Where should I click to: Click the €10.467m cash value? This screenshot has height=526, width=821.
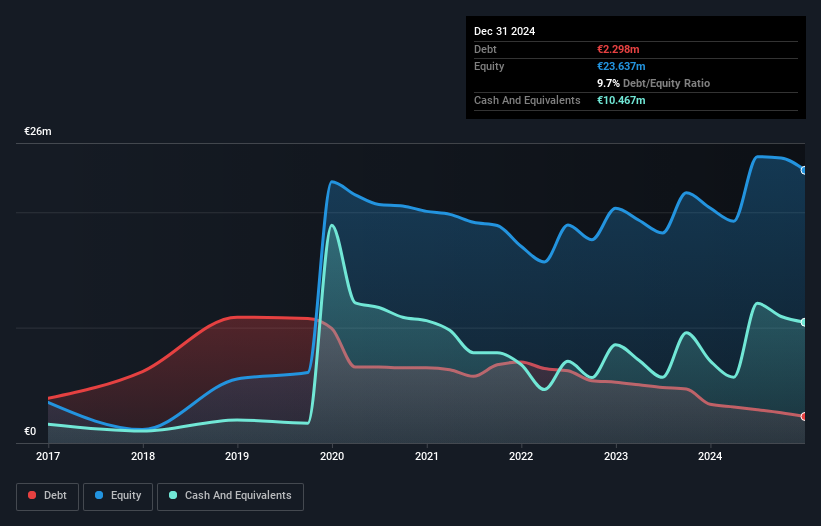(621, 100)
